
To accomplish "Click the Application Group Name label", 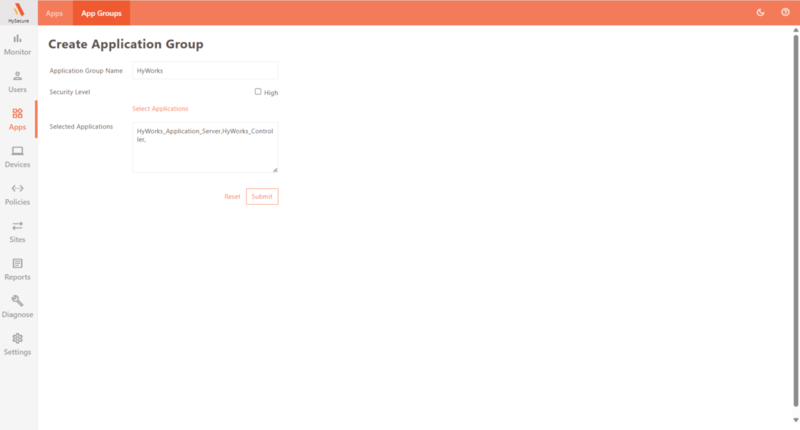I will click(86, 70).
